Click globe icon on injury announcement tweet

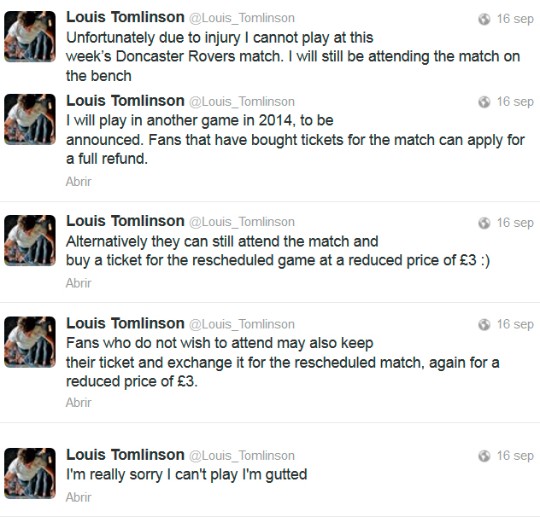point(484,19)
